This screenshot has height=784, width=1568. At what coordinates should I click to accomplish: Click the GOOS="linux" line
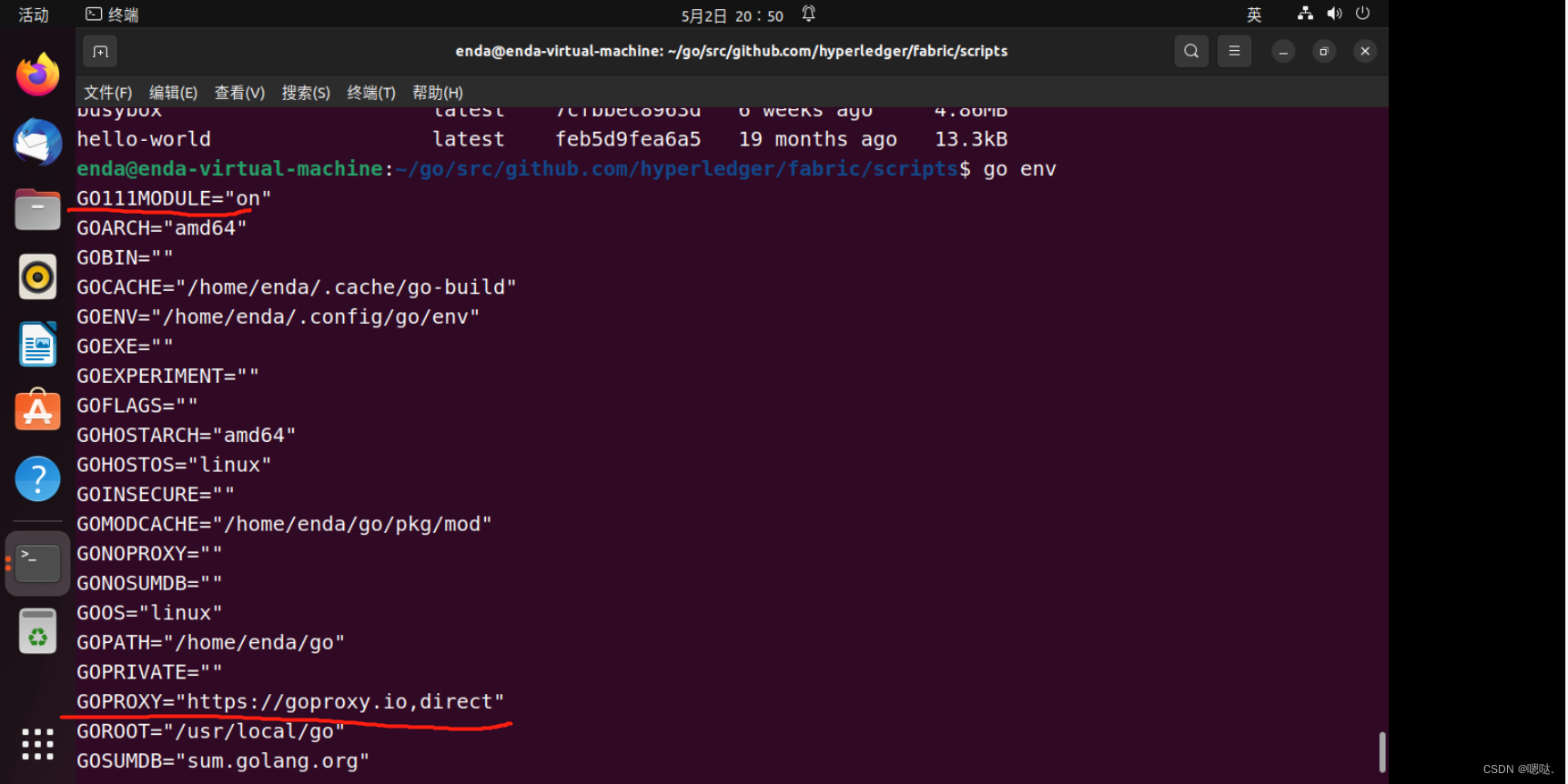(149, 613)
